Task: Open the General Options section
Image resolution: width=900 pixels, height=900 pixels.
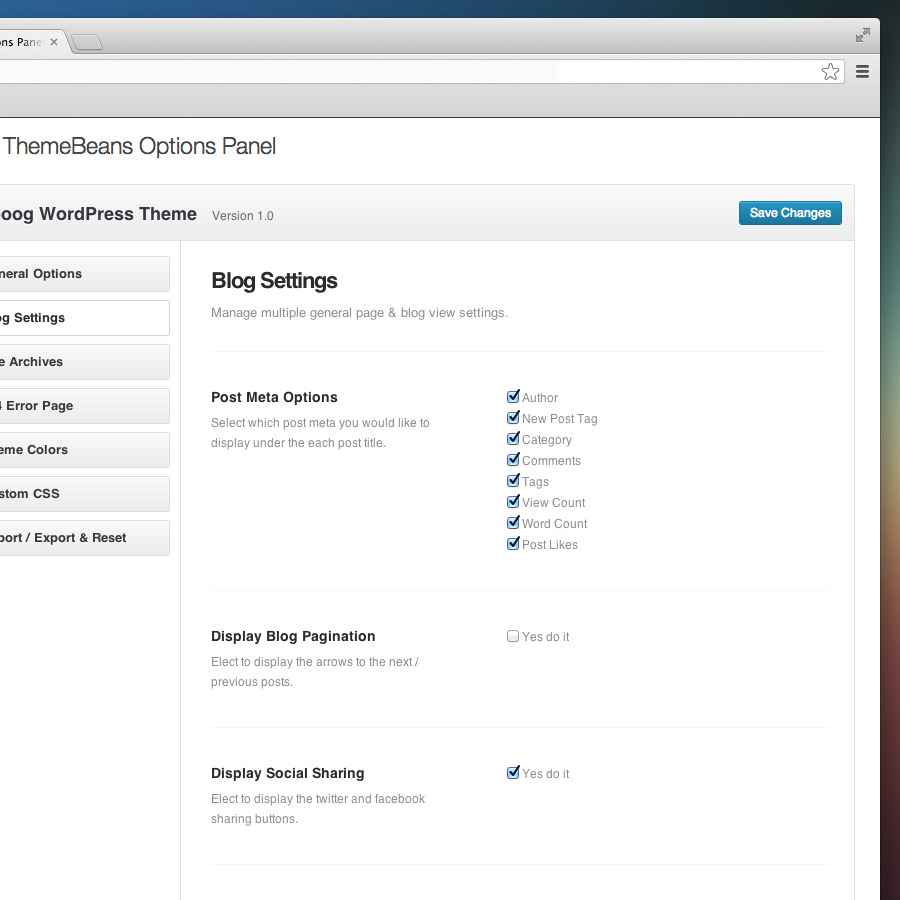Action: [x=80, y=274]
